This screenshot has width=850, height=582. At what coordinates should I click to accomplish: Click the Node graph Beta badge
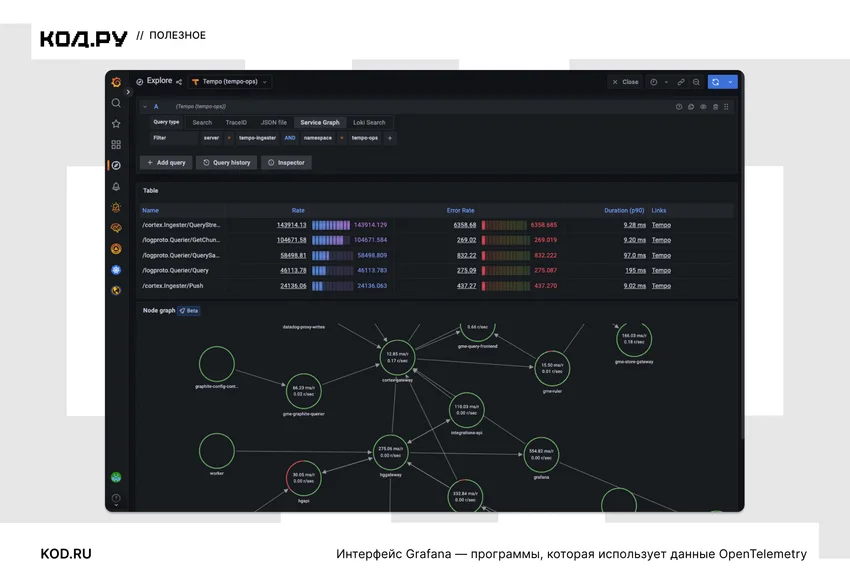(189, 311)
